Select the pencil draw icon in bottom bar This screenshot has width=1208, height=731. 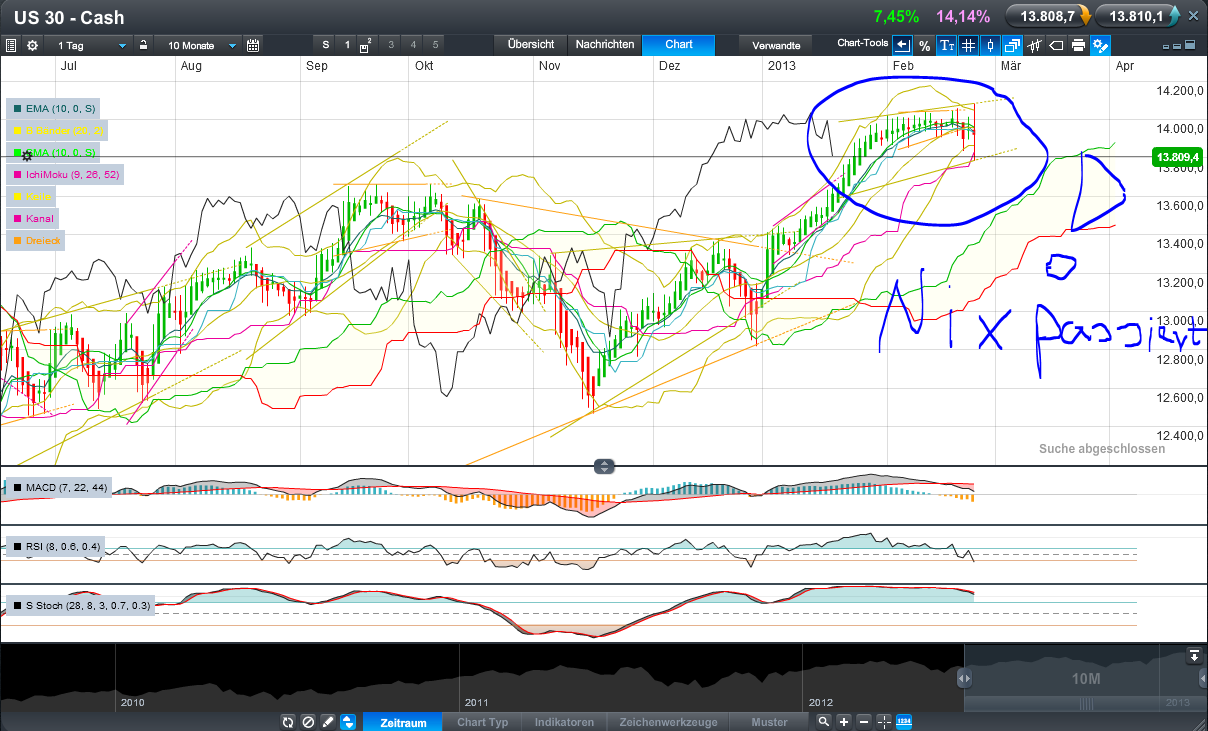[328, 722]
